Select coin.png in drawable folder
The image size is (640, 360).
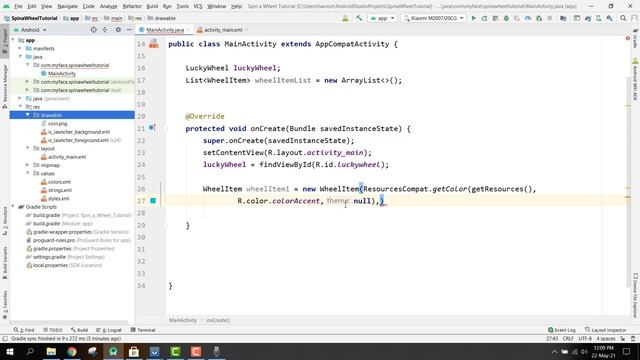pyautogui.click(x=58, y=123)
